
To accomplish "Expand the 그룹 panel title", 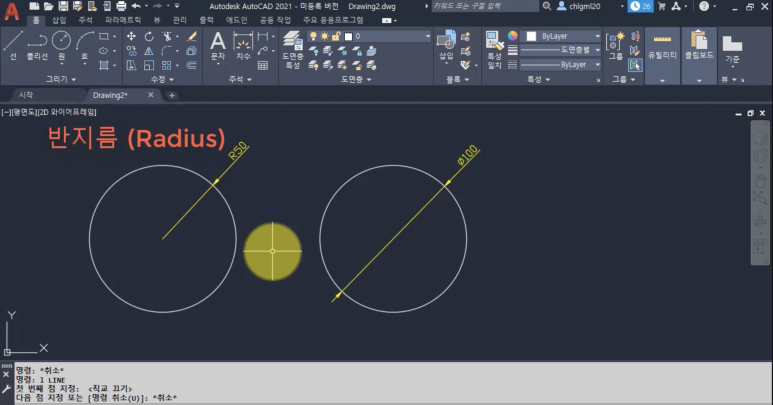I will click(x=624, y=79).
